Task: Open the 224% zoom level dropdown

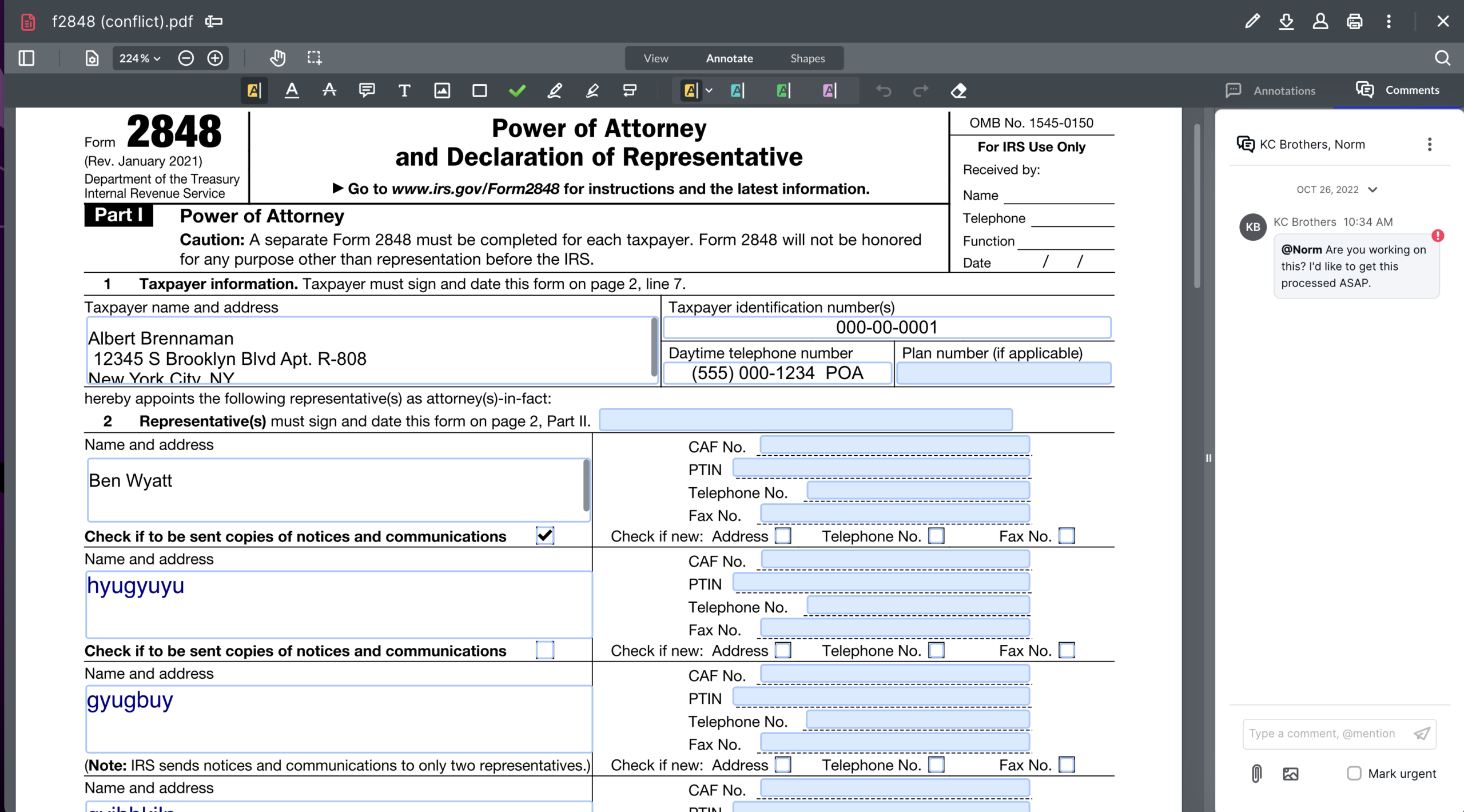Action: coord(140,58)
